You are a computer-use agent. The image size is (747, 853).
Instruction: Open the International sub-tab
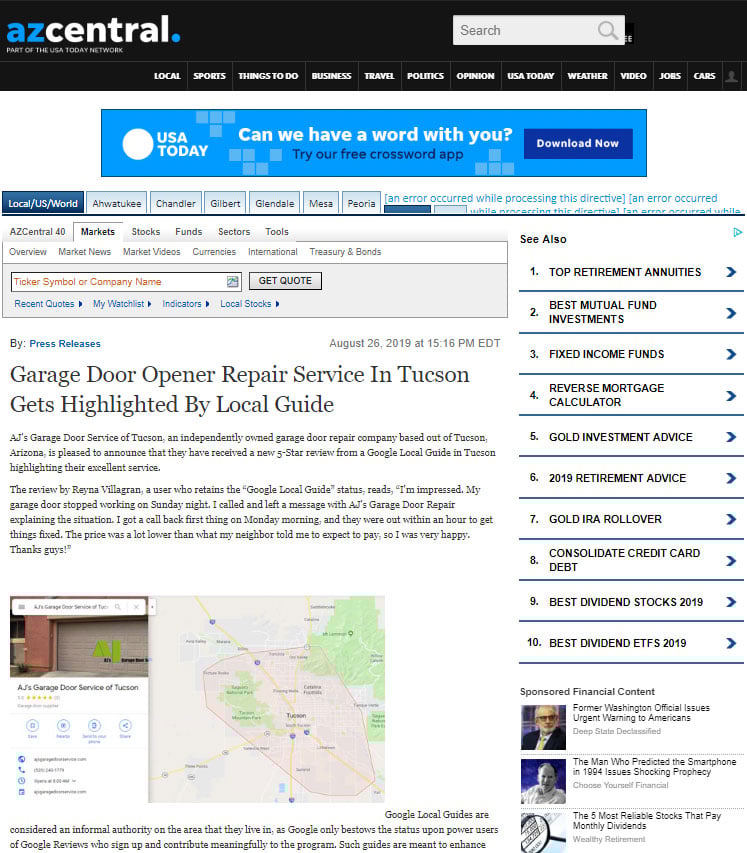pyautogui.click(x=273, y=252)
